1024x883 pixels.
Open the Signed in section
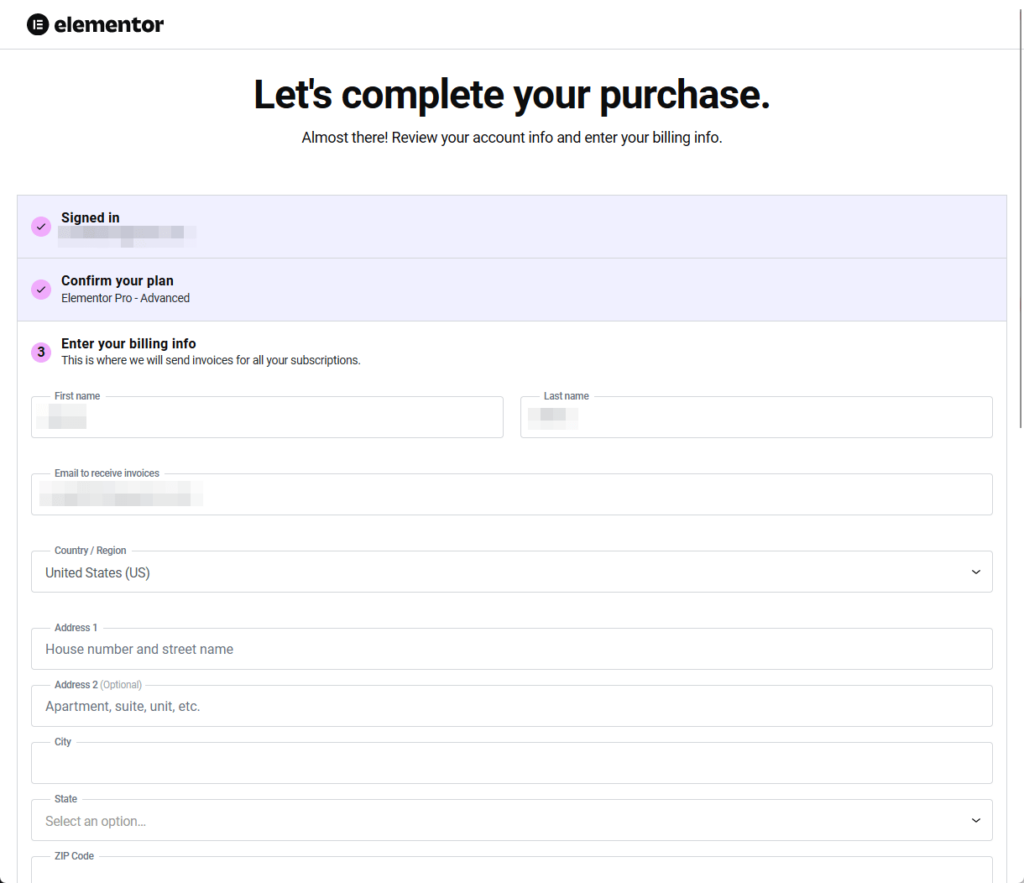tap(512, 227)
